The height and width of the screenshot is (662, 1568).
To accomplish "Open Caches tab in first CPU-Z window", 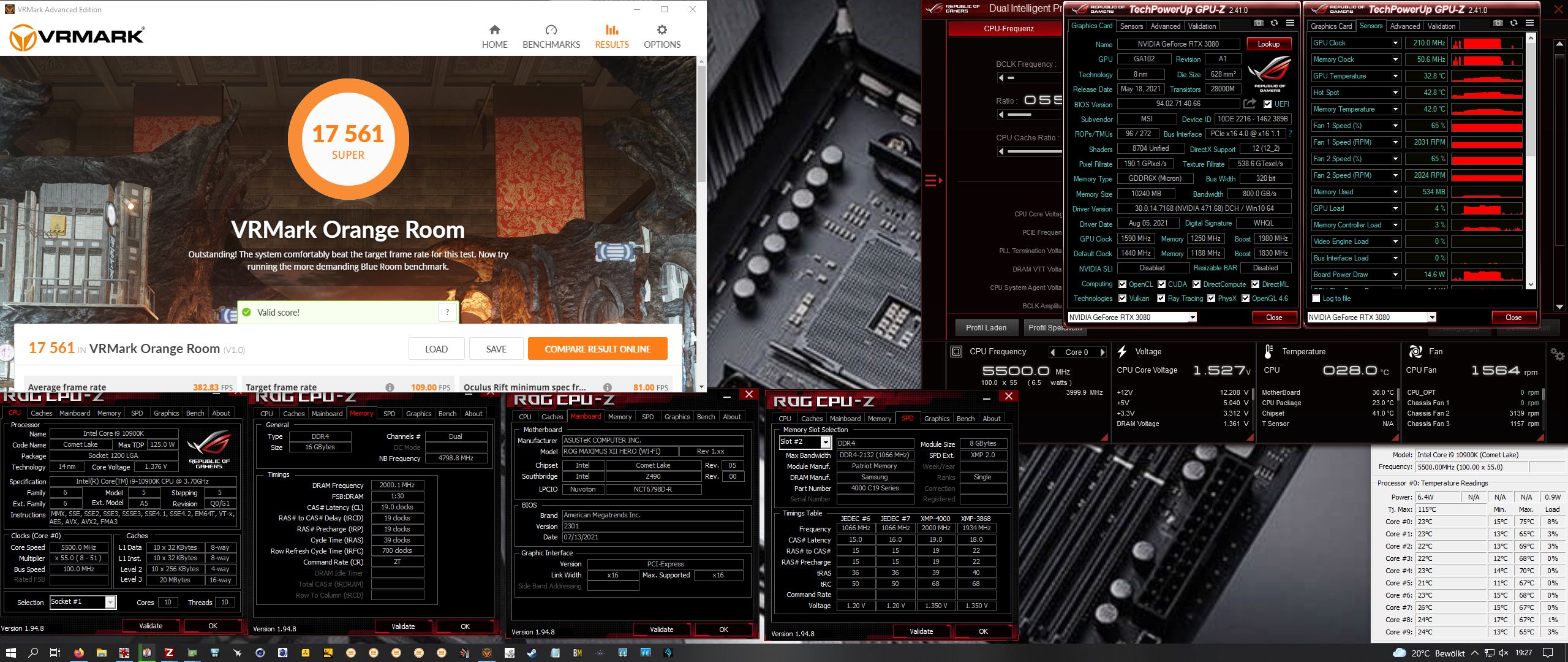I will [42, 413].
